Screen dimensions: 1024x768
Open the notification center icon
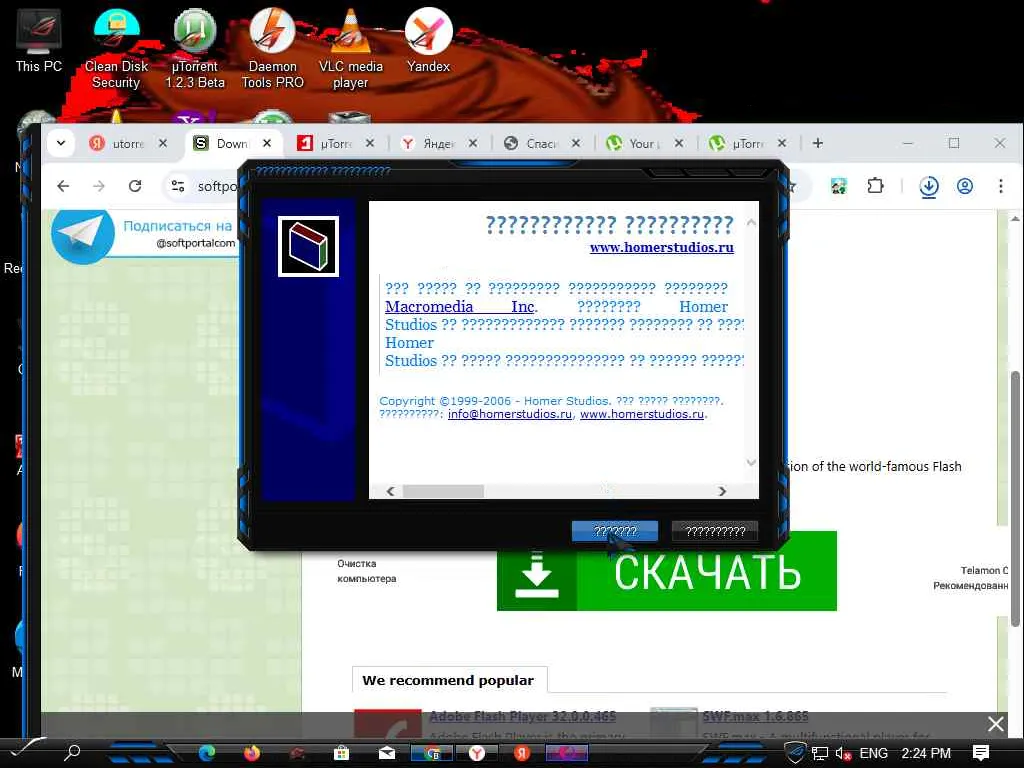[980, 753]
